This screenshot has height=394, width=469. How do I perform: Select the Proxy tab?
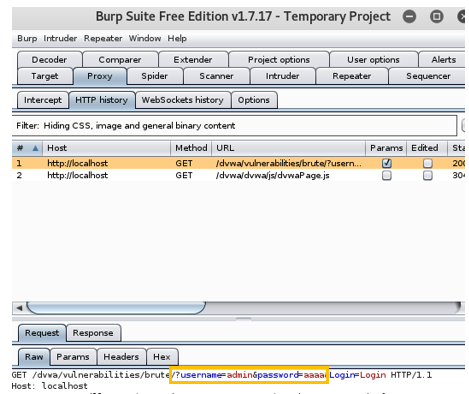coord(100,76)
